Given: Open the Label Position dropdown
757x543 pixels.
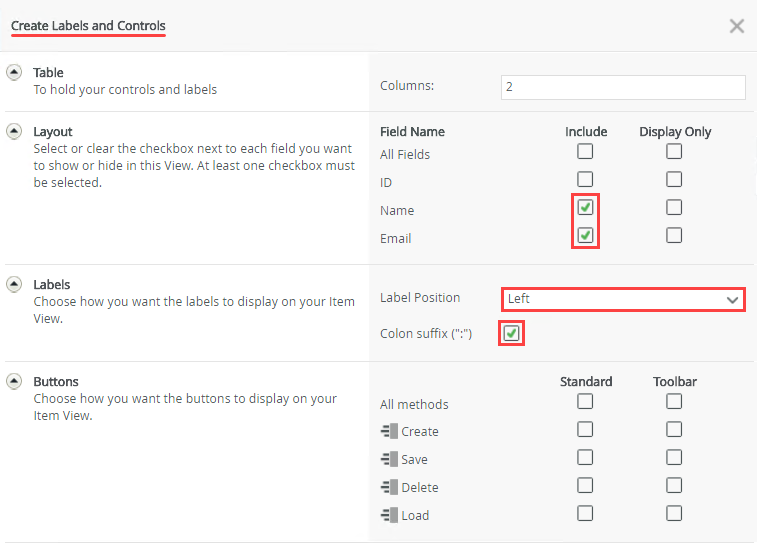Looking at the screenshot, I should (x=622, y=298).
